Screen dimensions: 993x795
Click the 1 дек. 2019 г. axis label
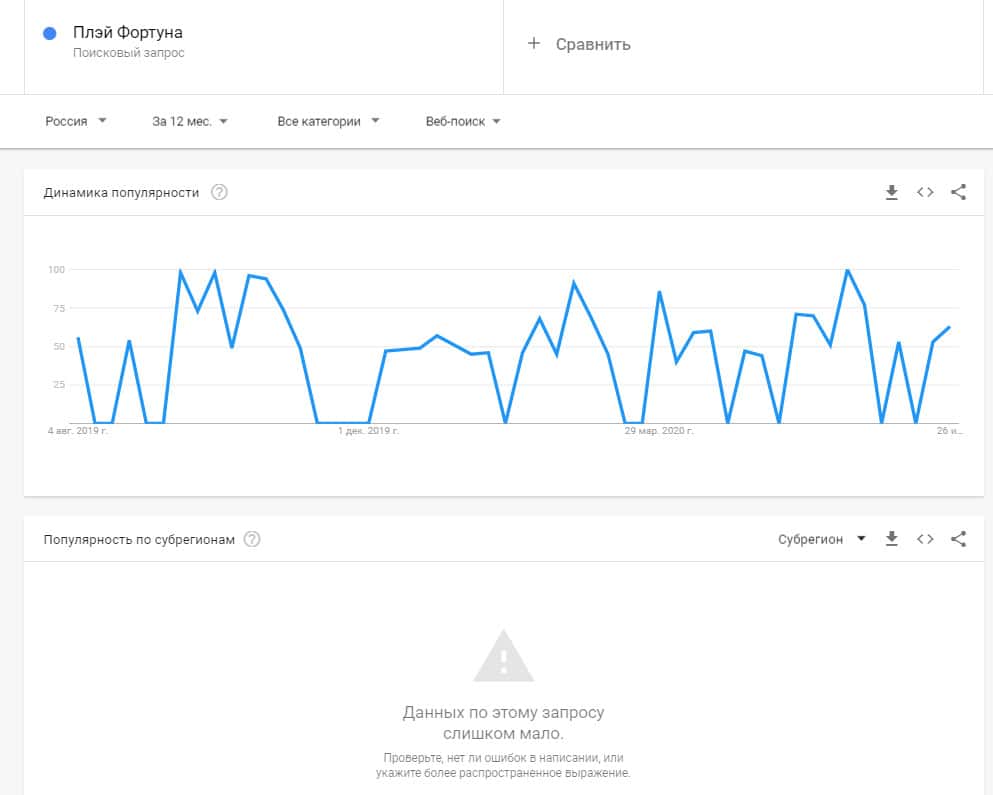[x=368, y=431]
